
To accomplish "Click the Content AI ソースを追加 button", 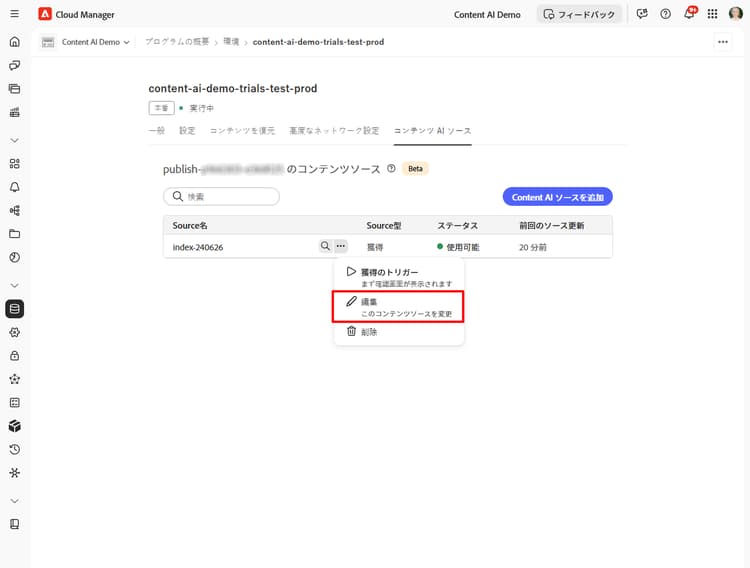I will click(557, 197).
